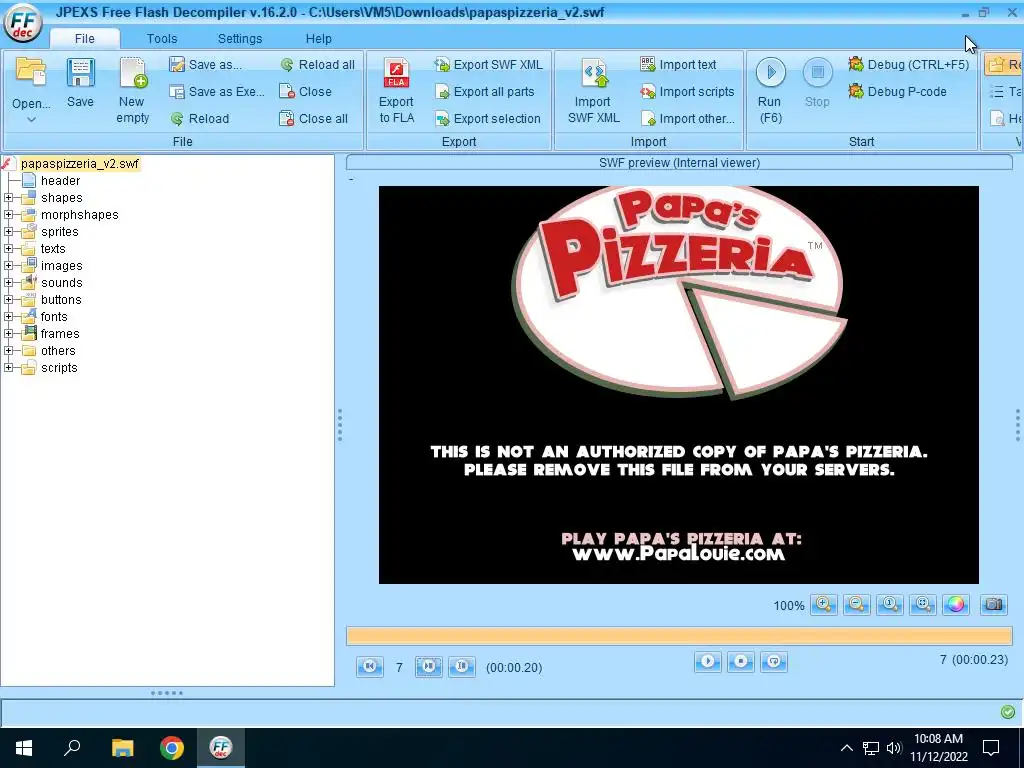Click the SWF preview canvas
The width and height of the screenshot is (1024, 768).
pyautogui.click(x=679, y=385)
